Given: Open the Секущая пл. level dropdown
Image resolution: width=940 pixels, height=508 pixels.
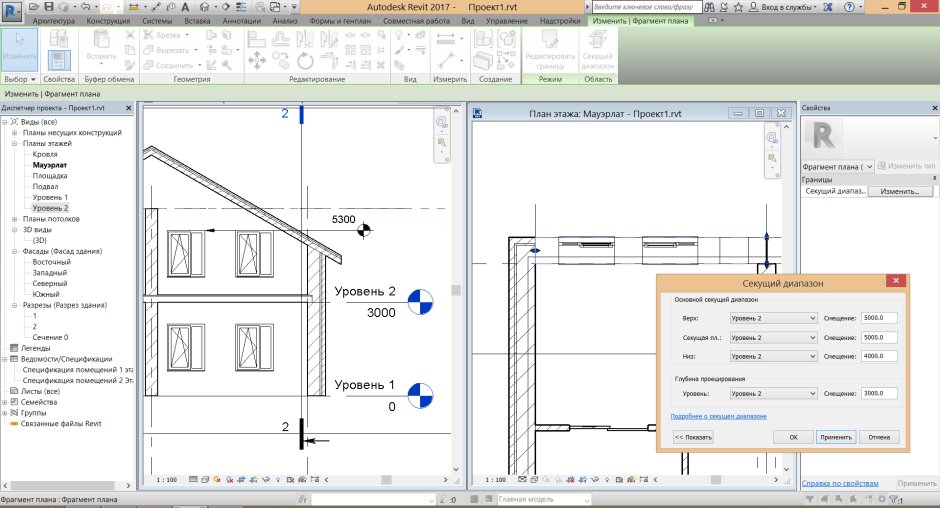Looking at the screenshot, I should click(773, 338).
